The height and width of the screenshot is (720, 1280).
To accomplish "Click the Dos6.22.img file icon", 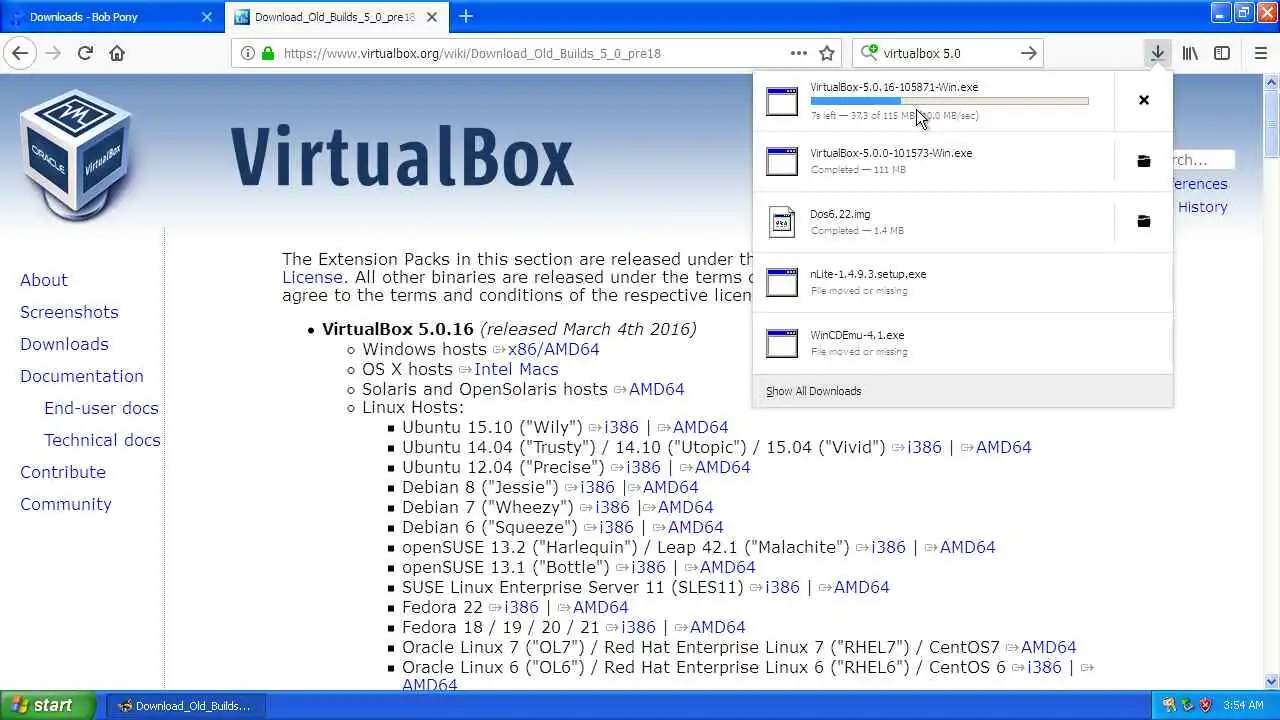I will 782,221.
